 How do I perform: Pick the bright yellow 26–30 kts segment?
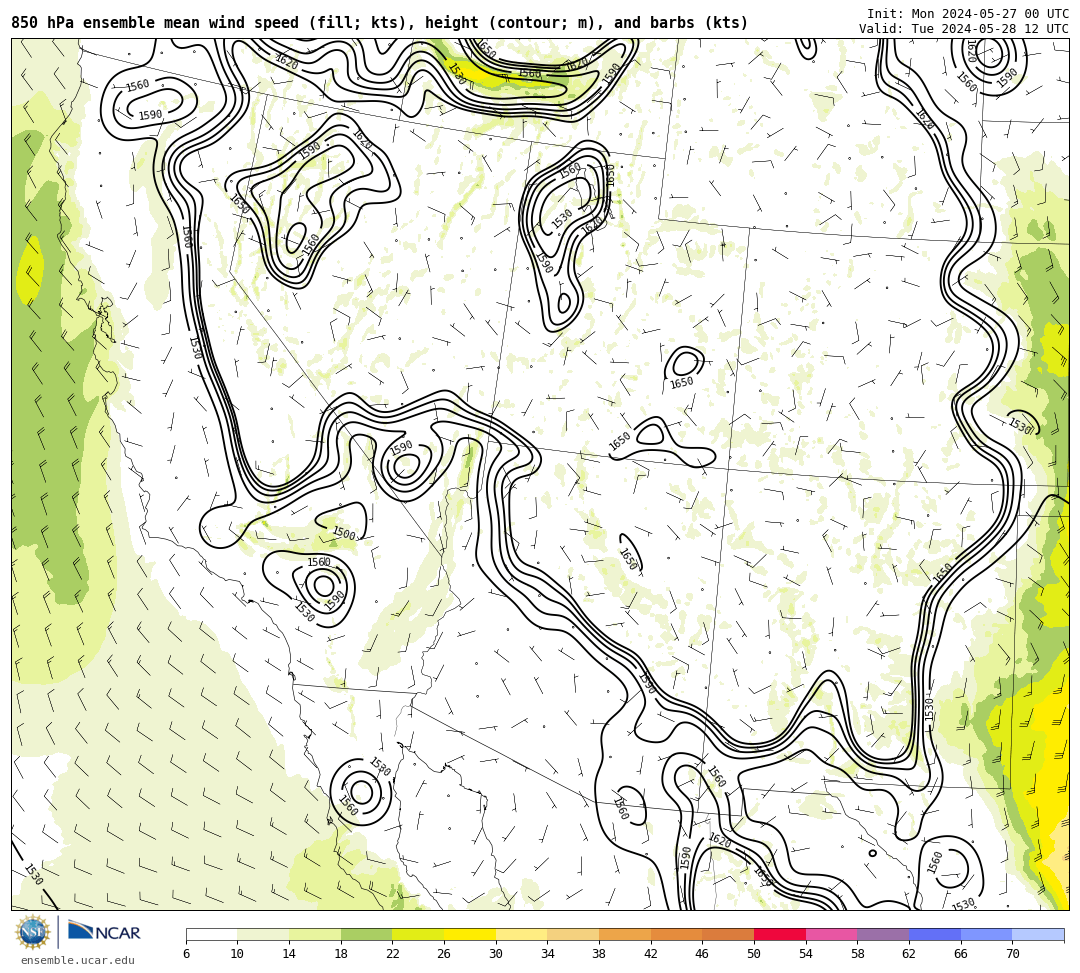pos(470,934)
